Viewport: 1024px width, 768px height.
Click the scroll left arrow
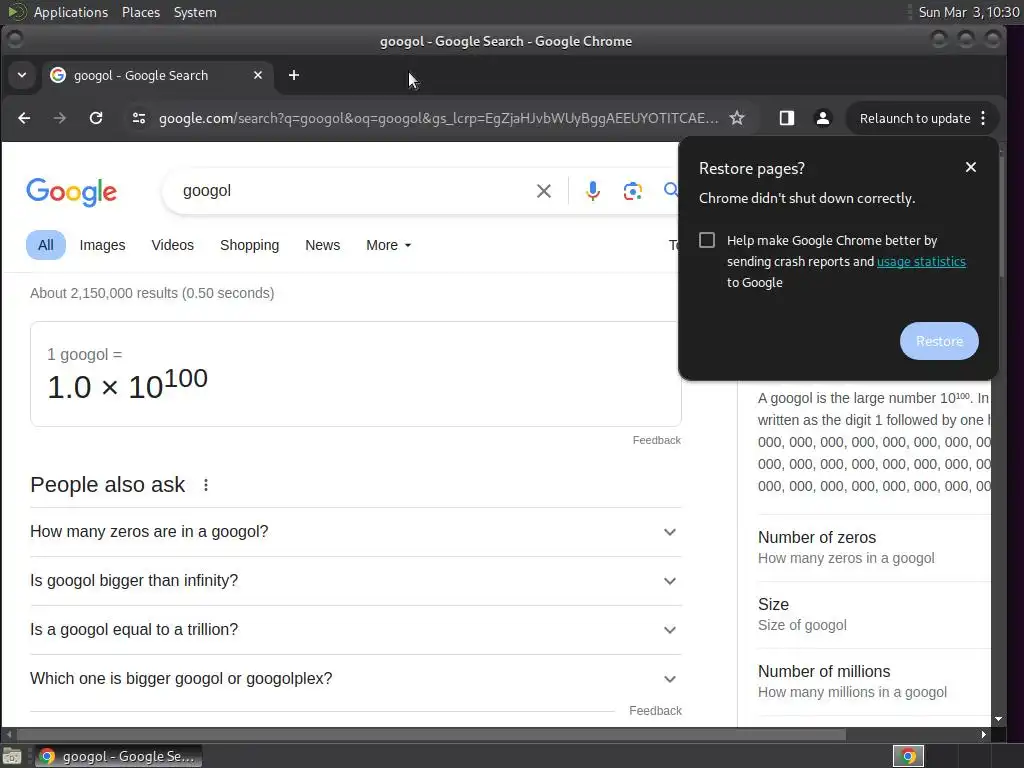pyautogui.click(x=8, y=735)
